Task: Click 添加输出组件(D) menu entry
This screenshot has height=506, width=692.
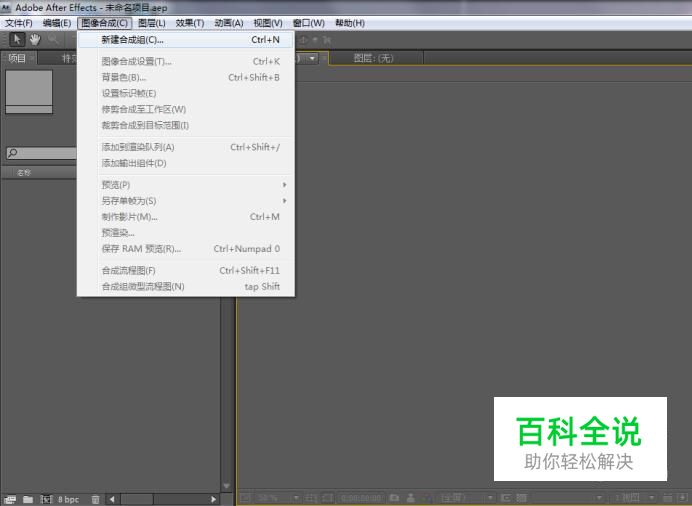Action: pos(186,163)
